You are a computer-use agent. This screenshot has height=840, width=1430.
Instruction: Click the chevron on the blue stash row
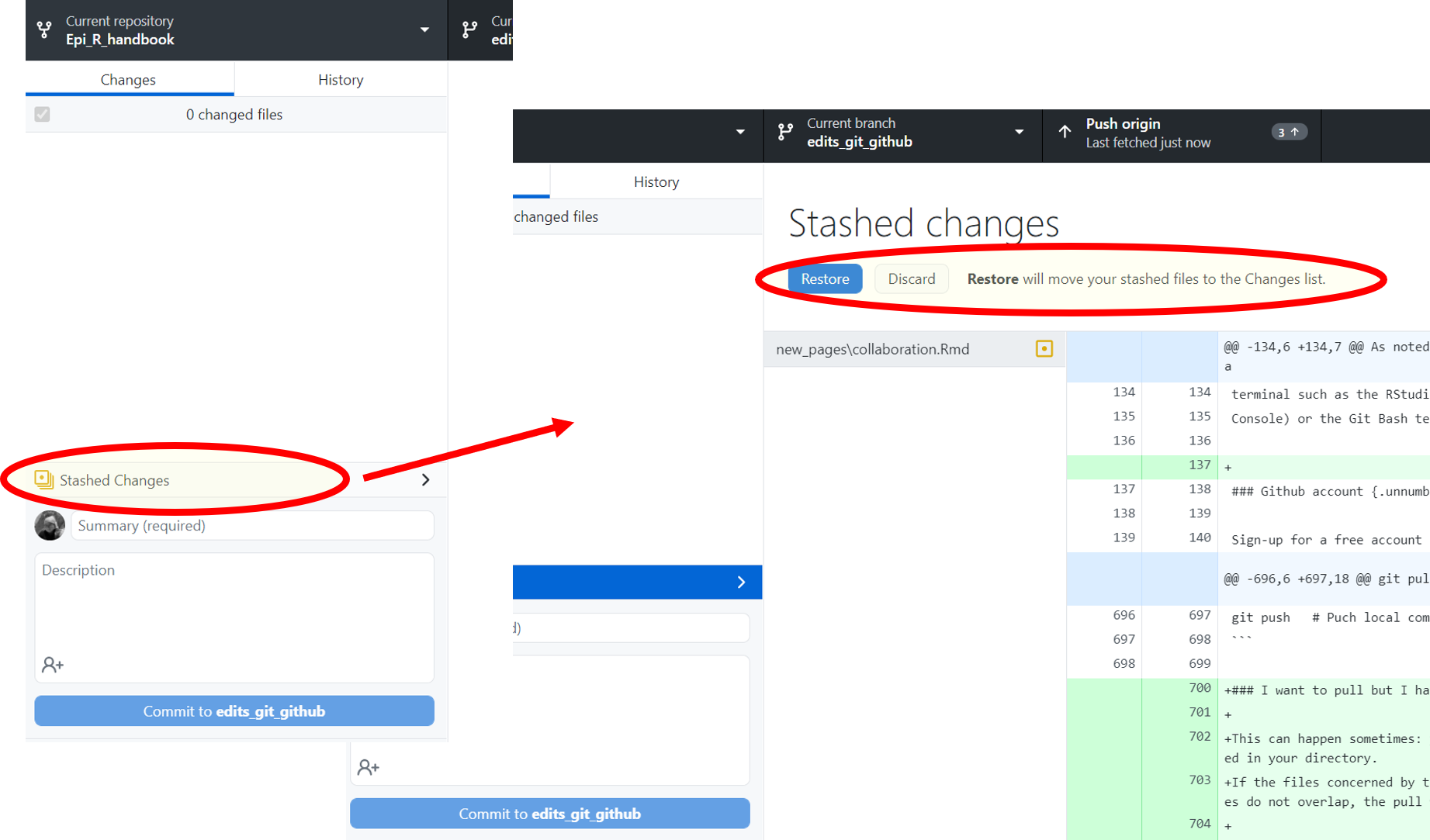741,582
